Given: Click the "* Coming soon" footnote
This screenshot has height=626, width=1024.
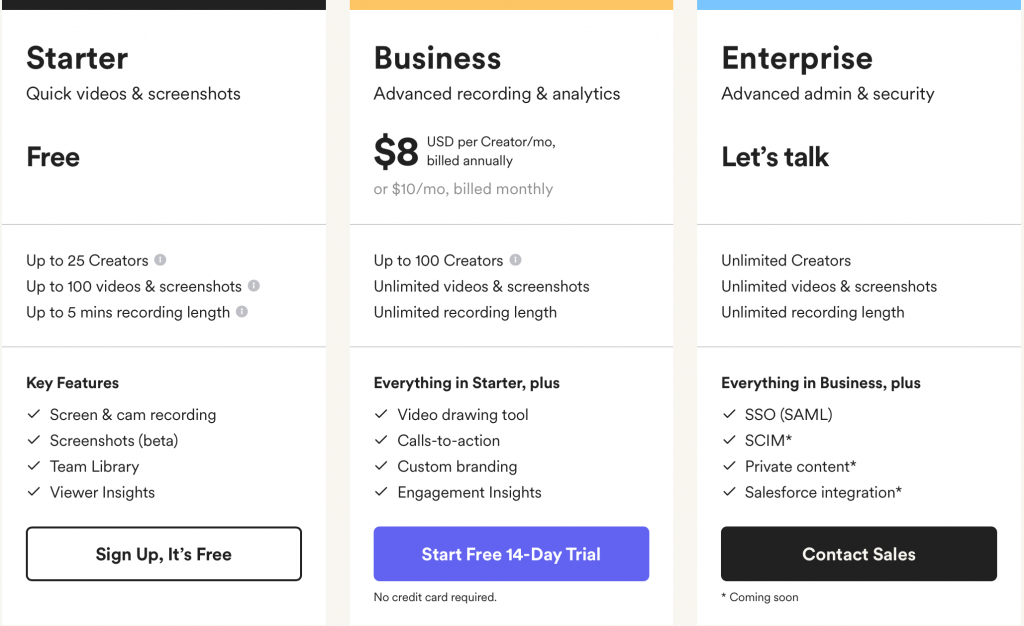Looking at the screenshot, I should click(x=760, y=597).
